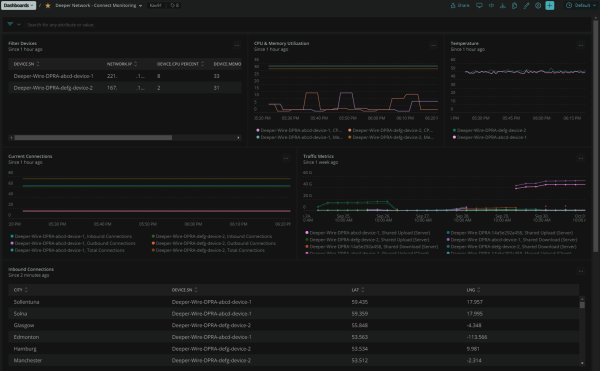This screenshot has width=600, height=371.
Task: Click the export download icon in toolbar
Action: pyautogui.click(x=503, y=5)
